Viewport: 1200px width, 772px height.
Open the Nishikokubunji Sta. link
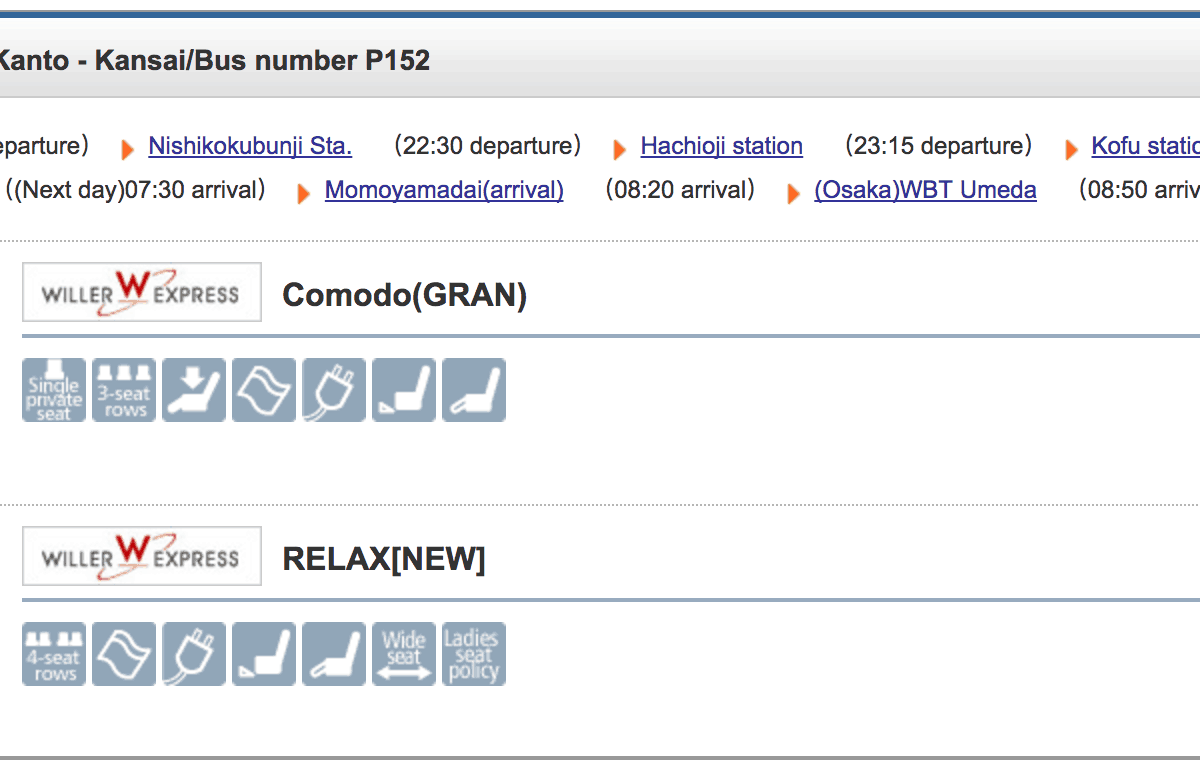[250, 146]
